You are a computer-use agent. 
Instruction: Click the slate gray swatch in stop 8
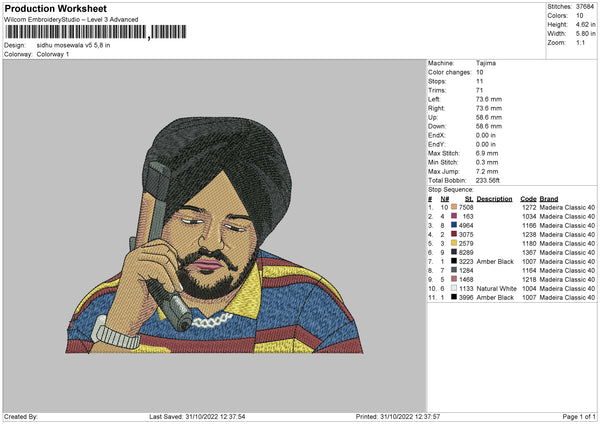click(454, 270)
